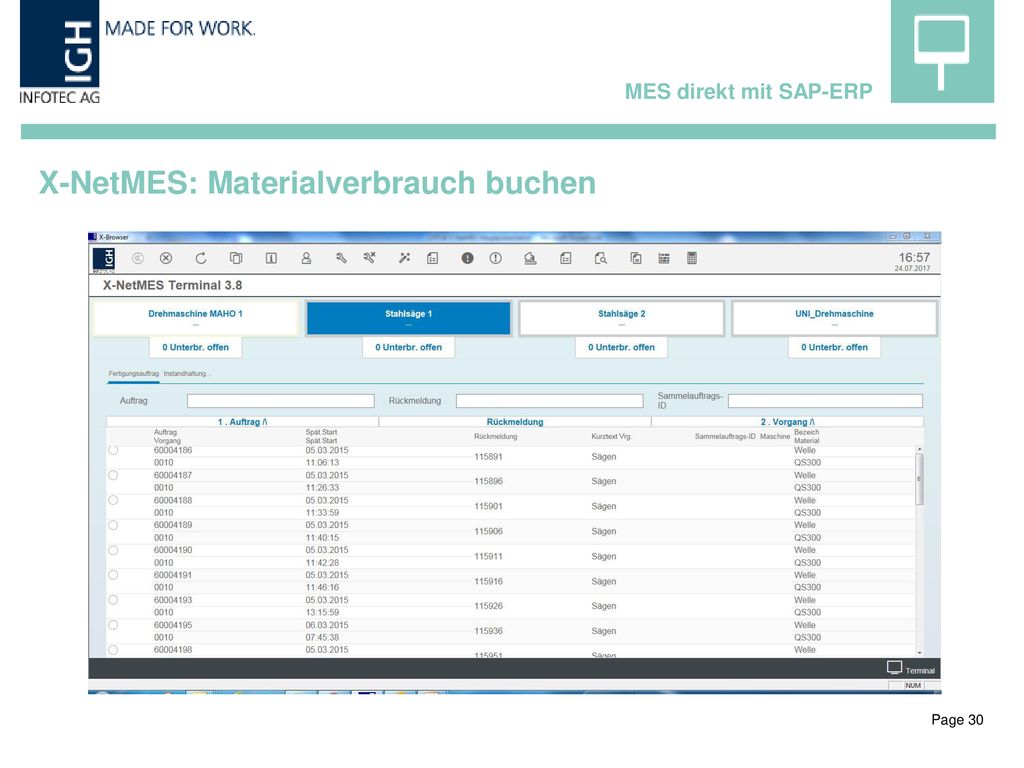Click the wrench with X toolbar icon
Image resolution: width=1024 pixels, height=768 pixels.
click(370, 259)
